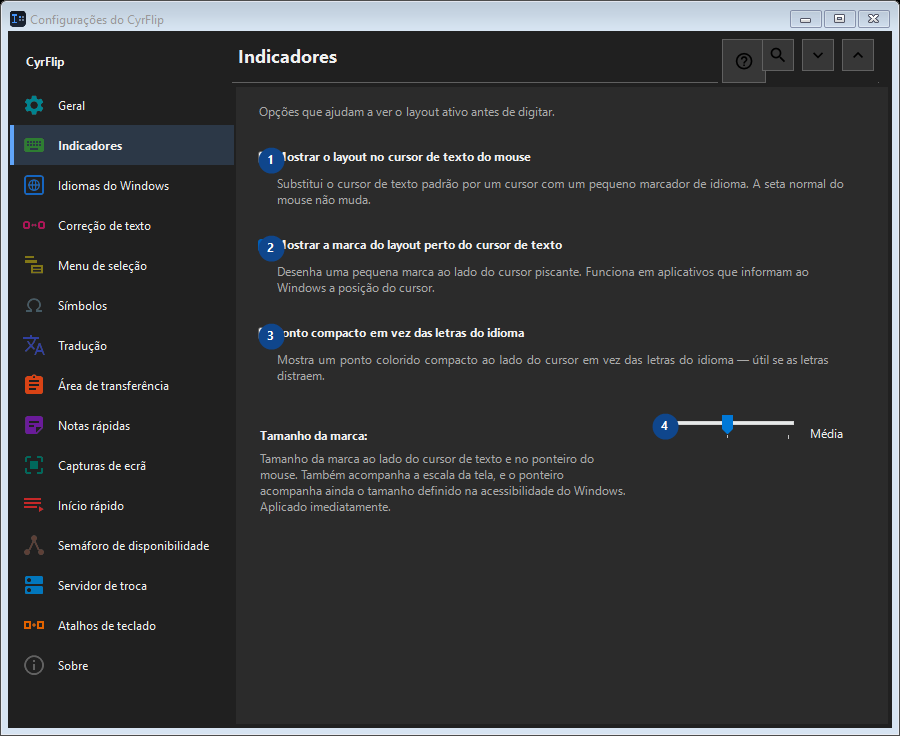Click the Indicadores page heading
Image resolution: width=900 pixels, height=736 pixels.
pyautogui.click(x=288, y=57)
